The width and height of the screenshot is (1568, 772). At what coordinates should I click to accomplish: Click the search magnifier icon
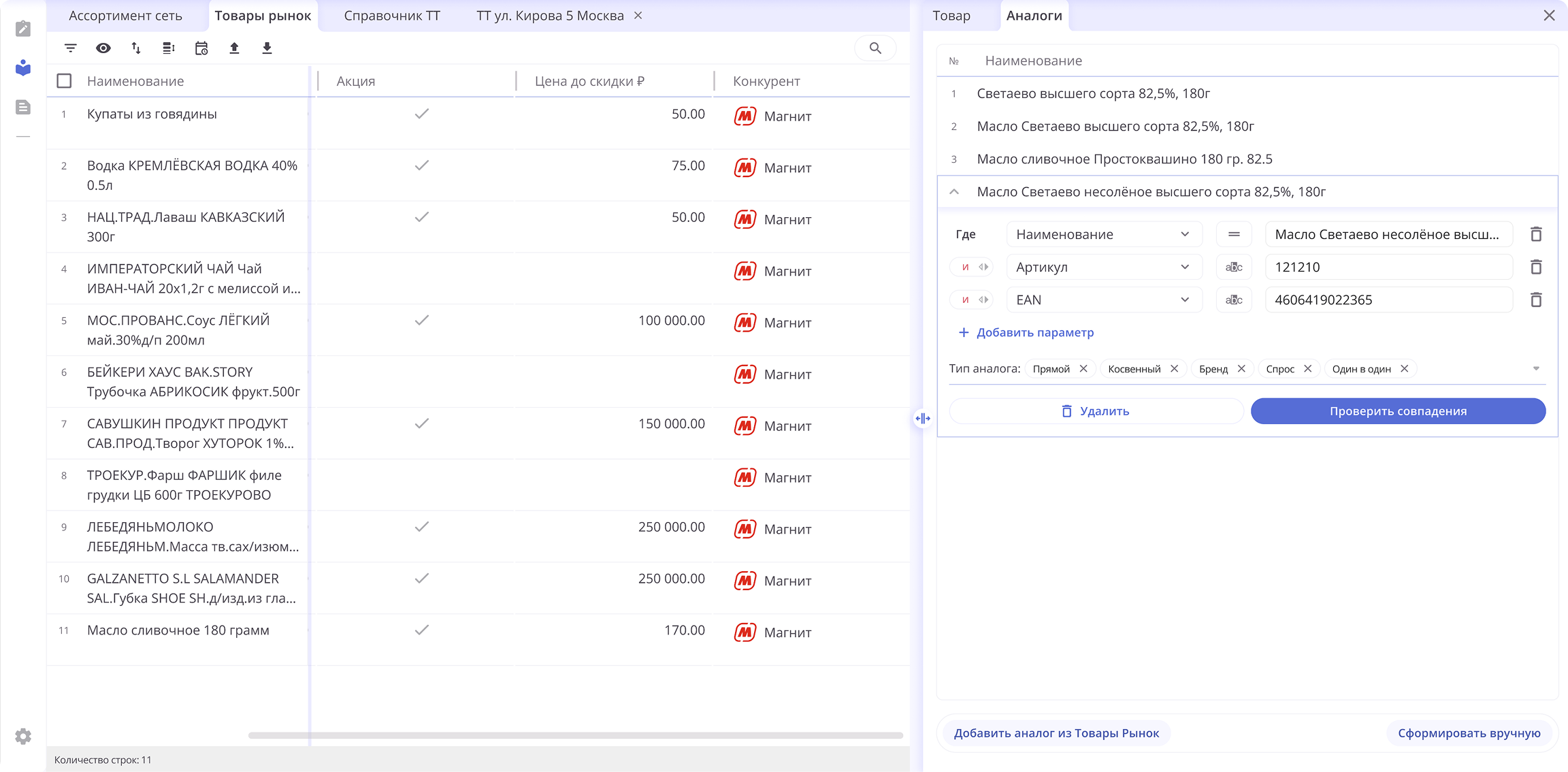(875, 48)
